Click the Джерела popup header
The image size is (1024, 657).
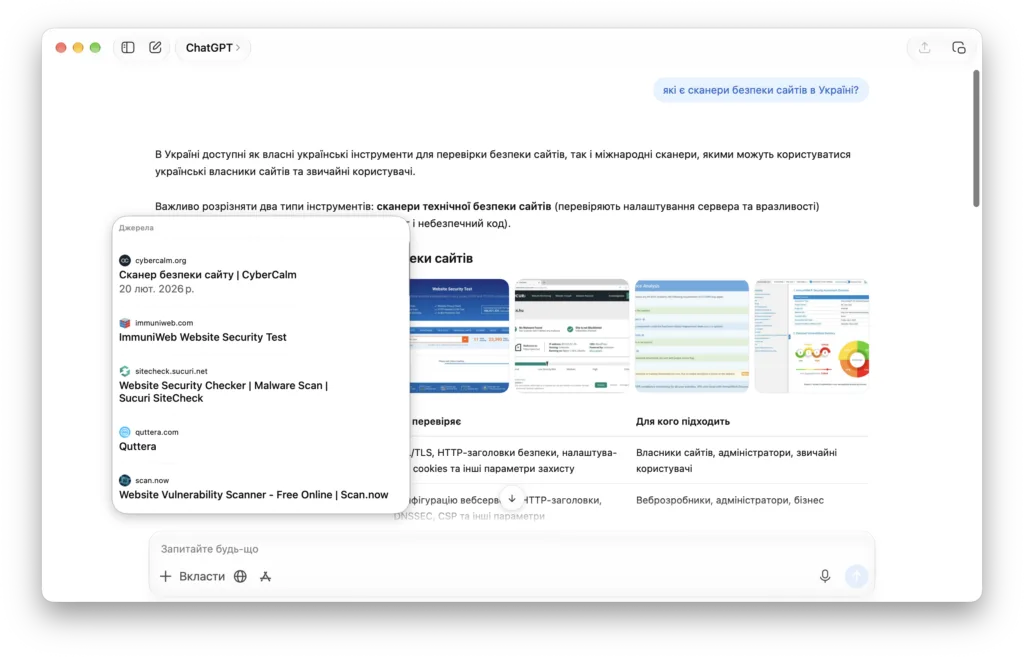coord(136,228)
